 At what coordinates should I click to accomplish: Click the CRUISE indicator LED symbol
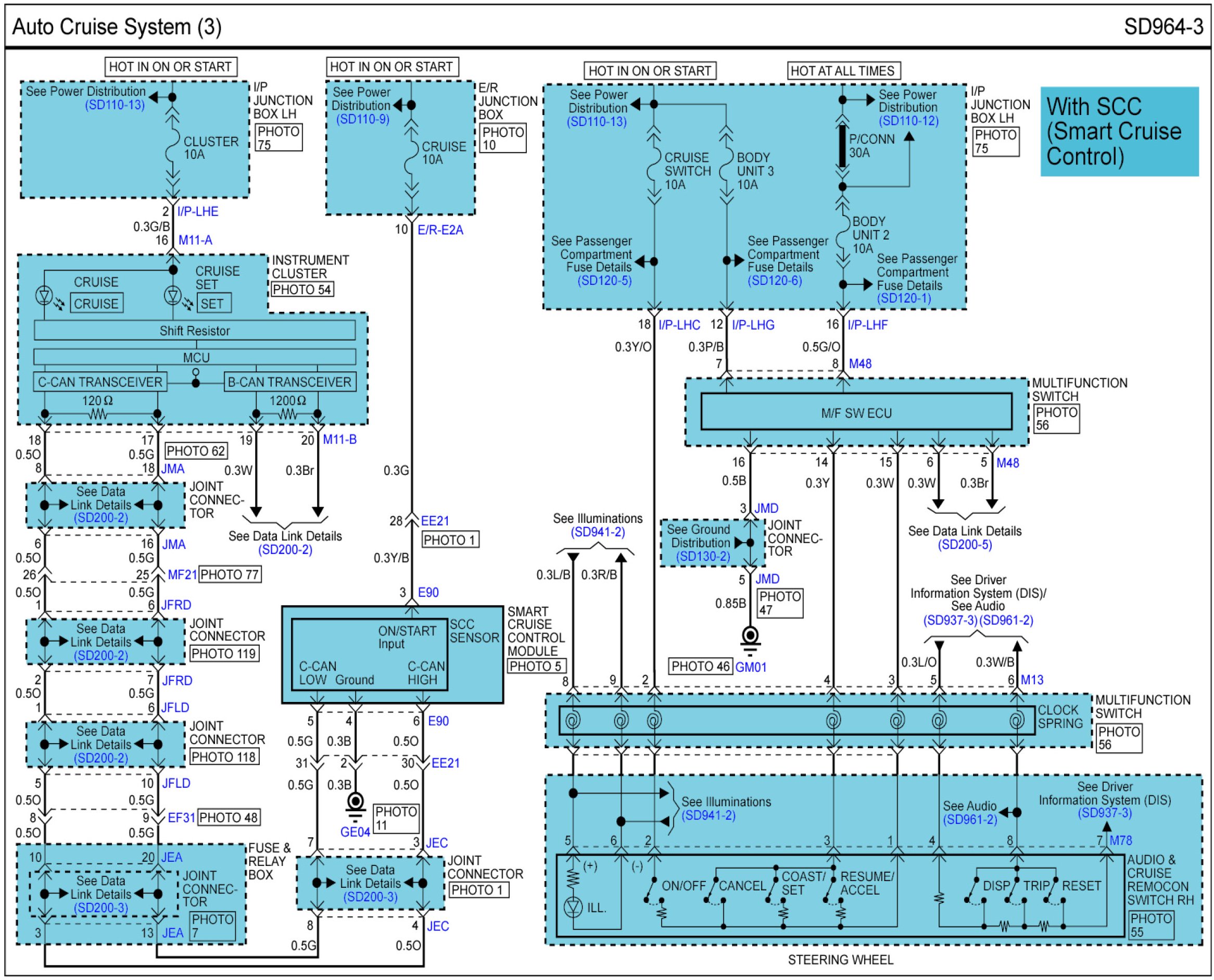pyautogui.click(x=44, y=295)
